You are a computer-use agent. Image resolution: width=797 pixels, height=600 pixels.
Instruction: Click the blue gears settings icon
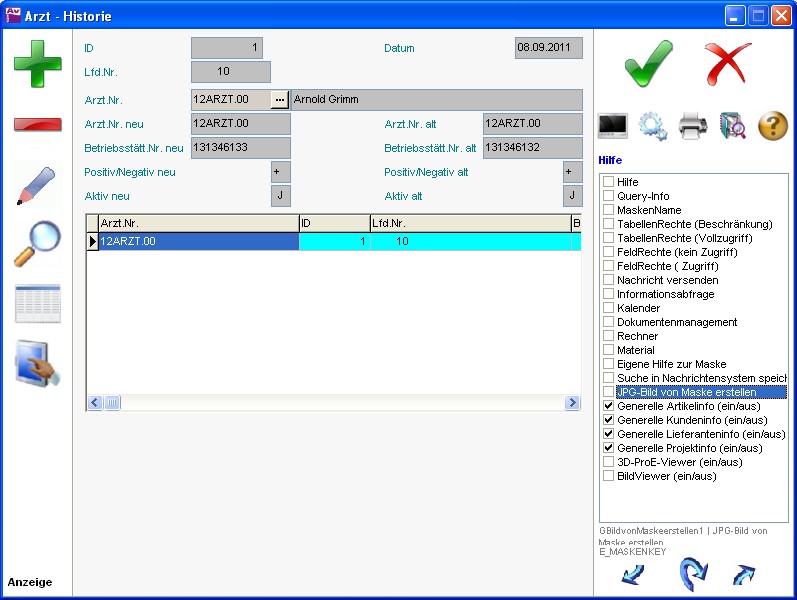click(x=653, y=126)
